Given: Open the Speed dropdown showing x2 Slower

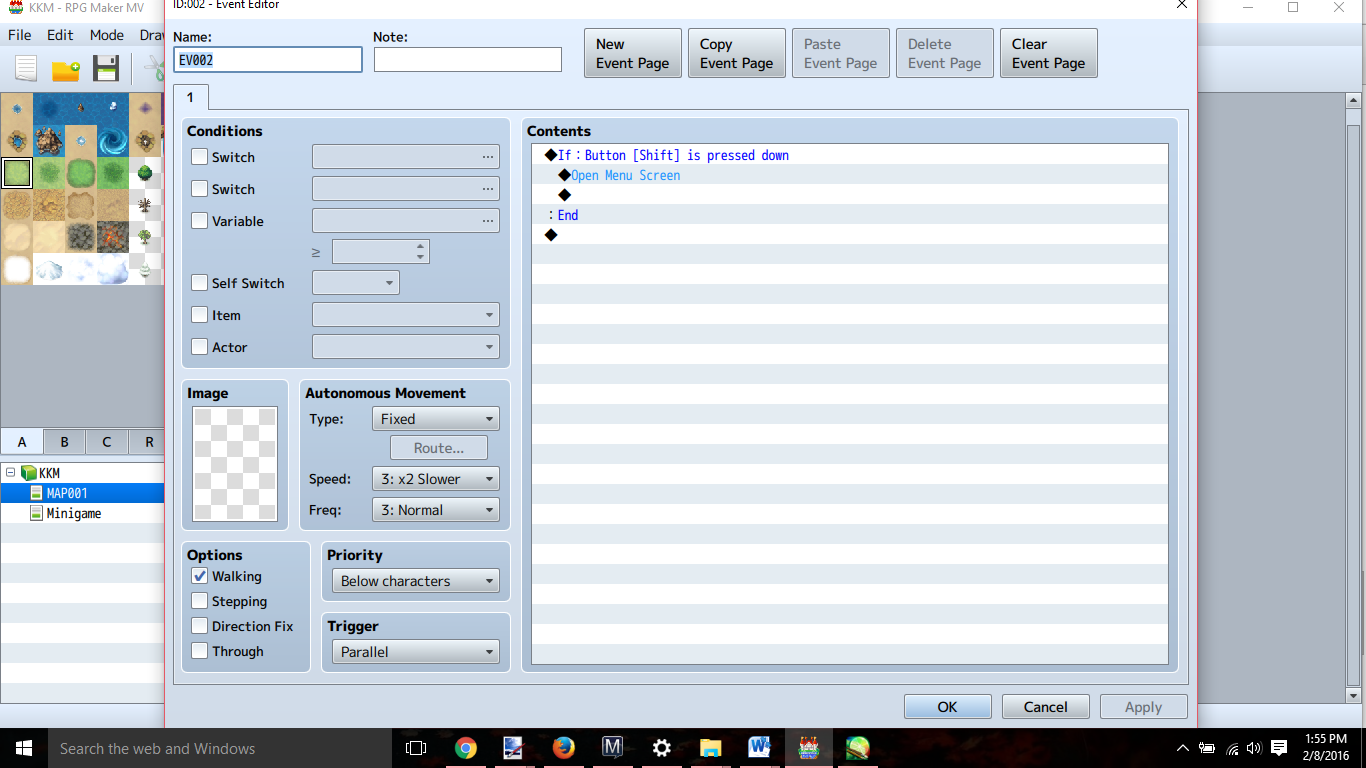Looking at the screenshot, I should (436, 479).
